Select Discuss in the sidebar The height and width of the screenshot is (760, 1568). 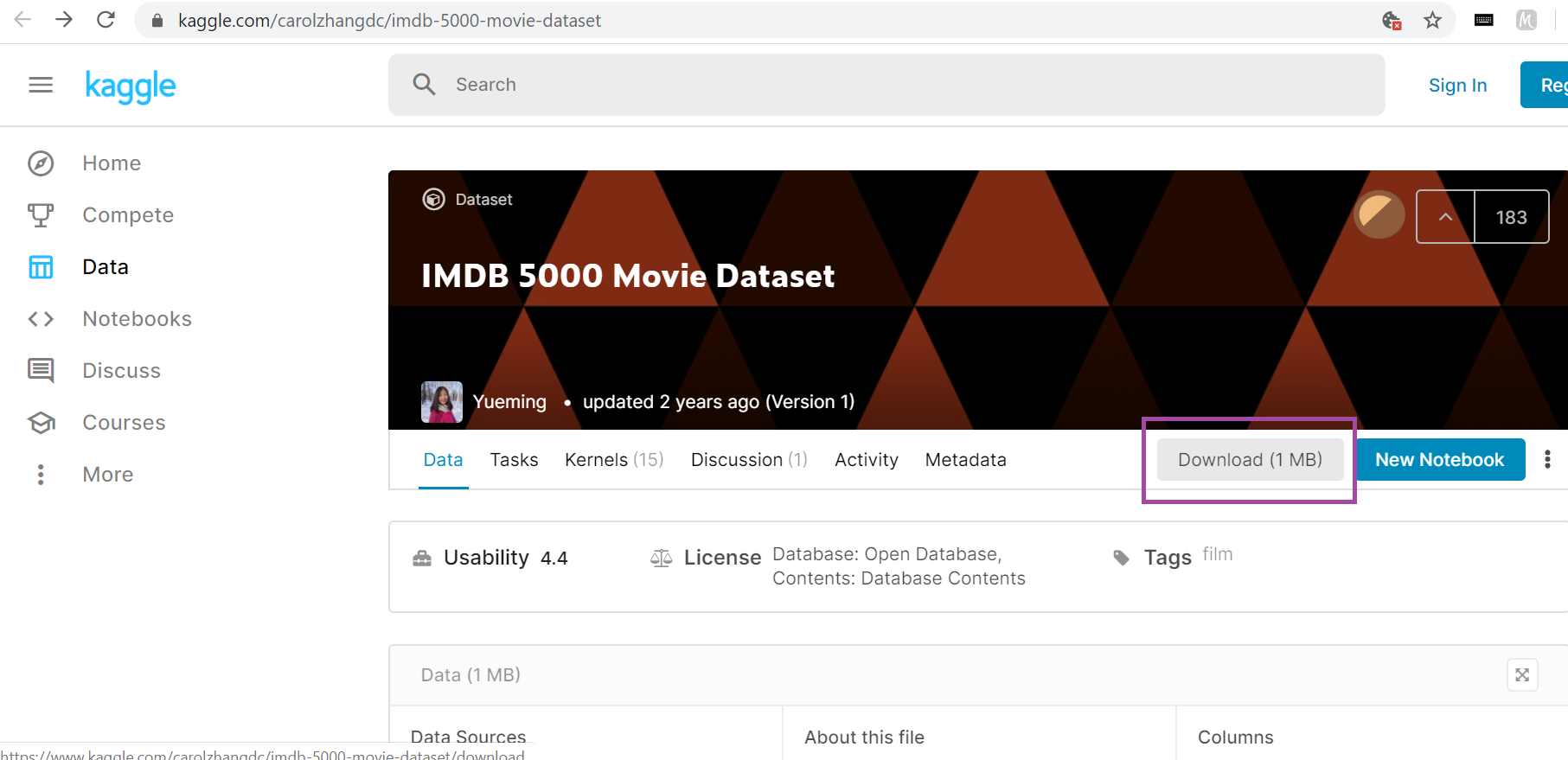121,371
